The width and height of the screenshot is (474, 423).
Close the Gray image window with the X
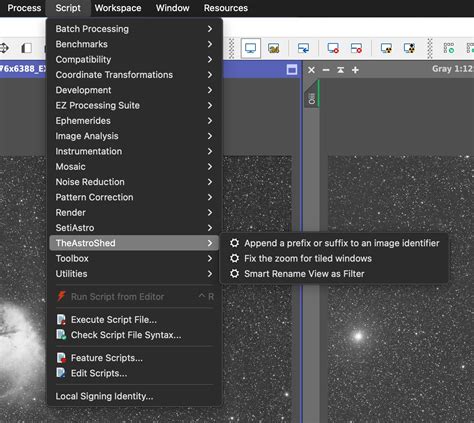311,70
